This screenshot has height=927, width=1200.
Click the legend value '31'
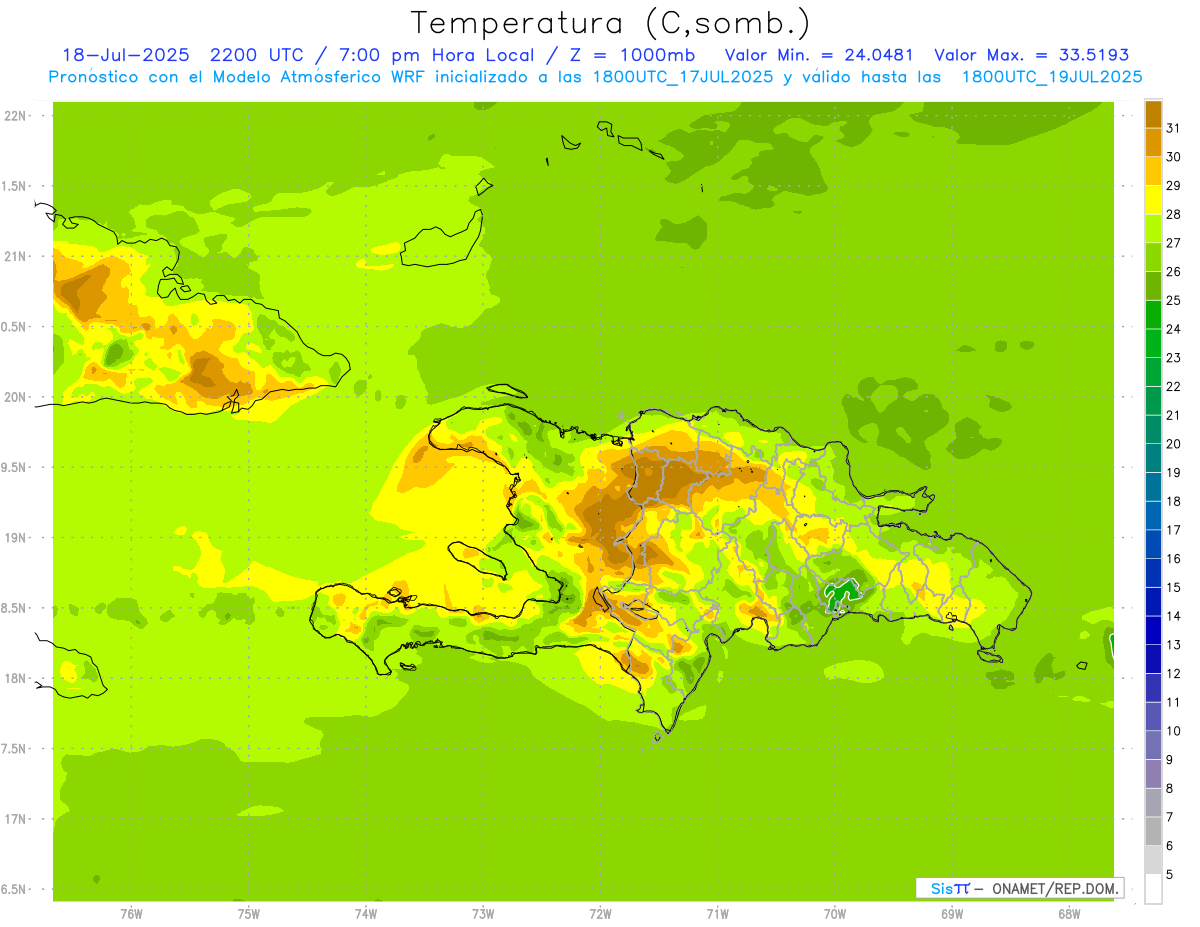(1173, 128)
